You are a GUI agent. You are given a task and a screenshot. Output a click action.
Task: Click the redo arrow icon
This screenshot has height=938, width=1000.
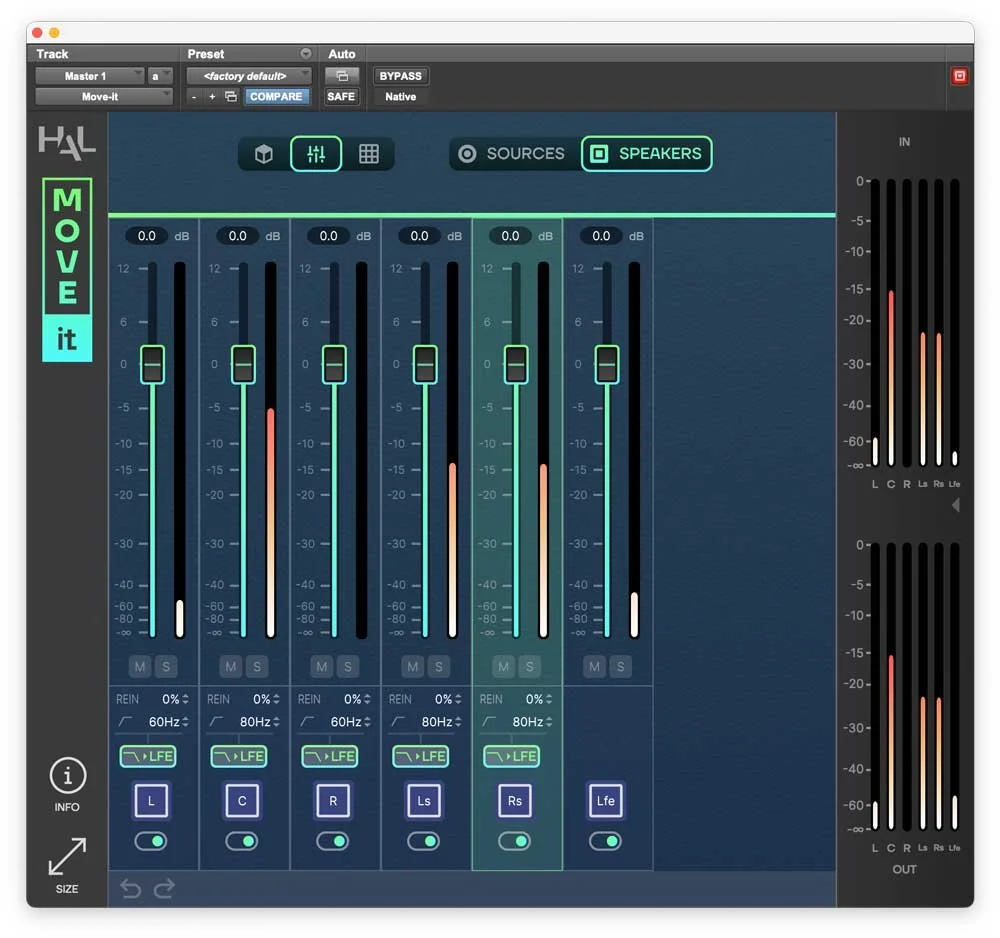pyautogui.click(x=165, y=888)
